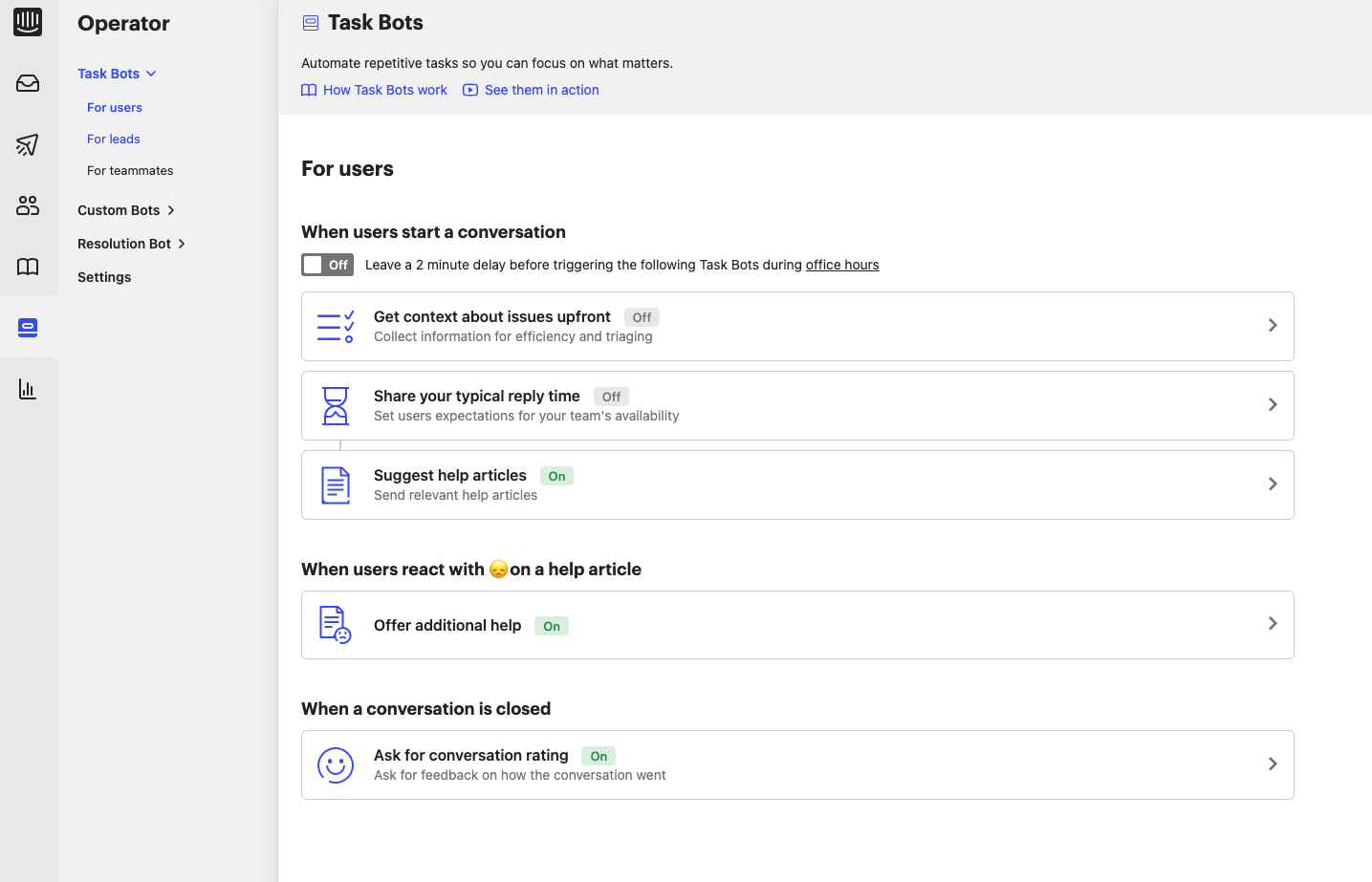Click 'Ask for feedback on how the conversation went'
1372x882 pixels.
coord(520,775)
